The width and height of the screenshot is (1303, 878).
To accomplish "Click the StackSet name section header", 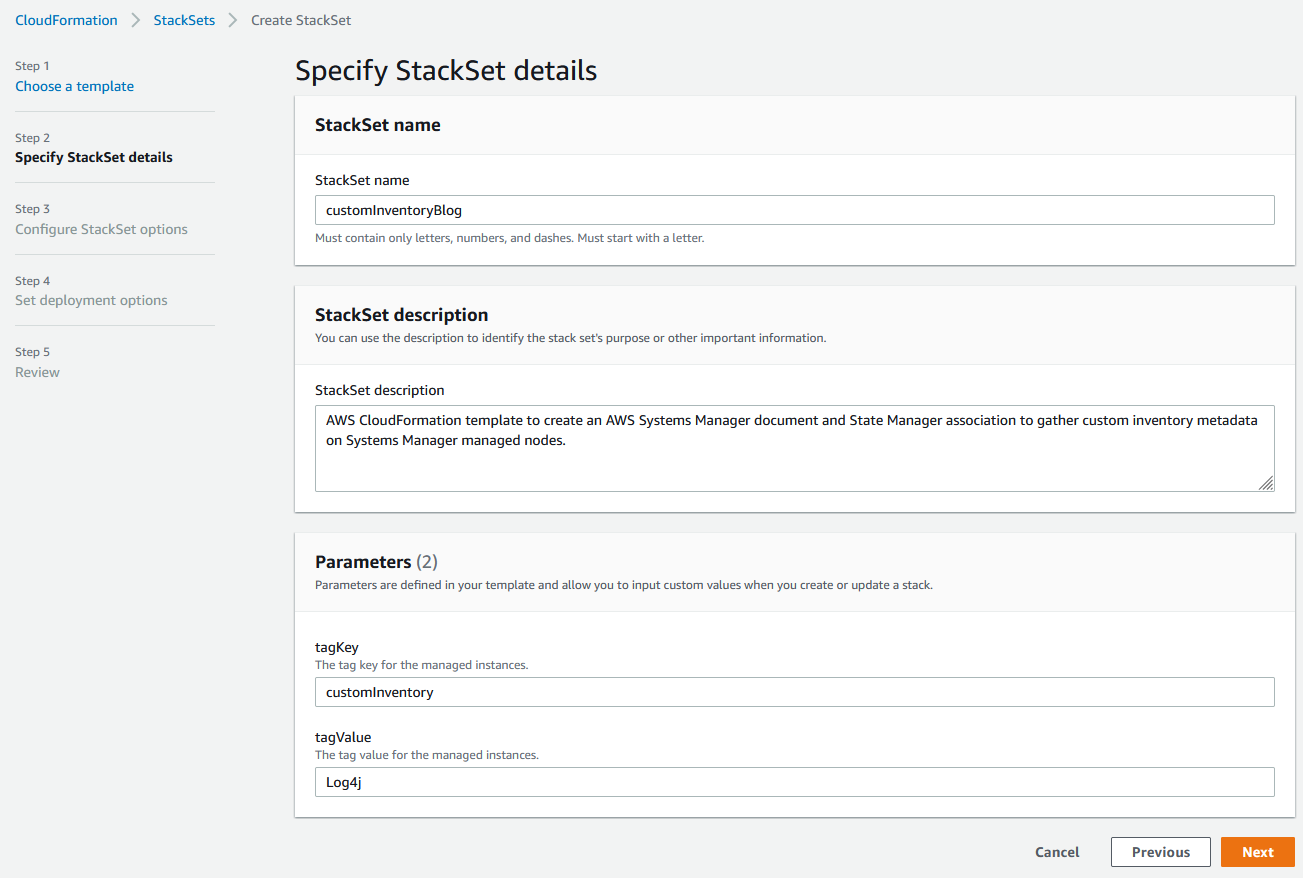I will [x=377, y=124].
